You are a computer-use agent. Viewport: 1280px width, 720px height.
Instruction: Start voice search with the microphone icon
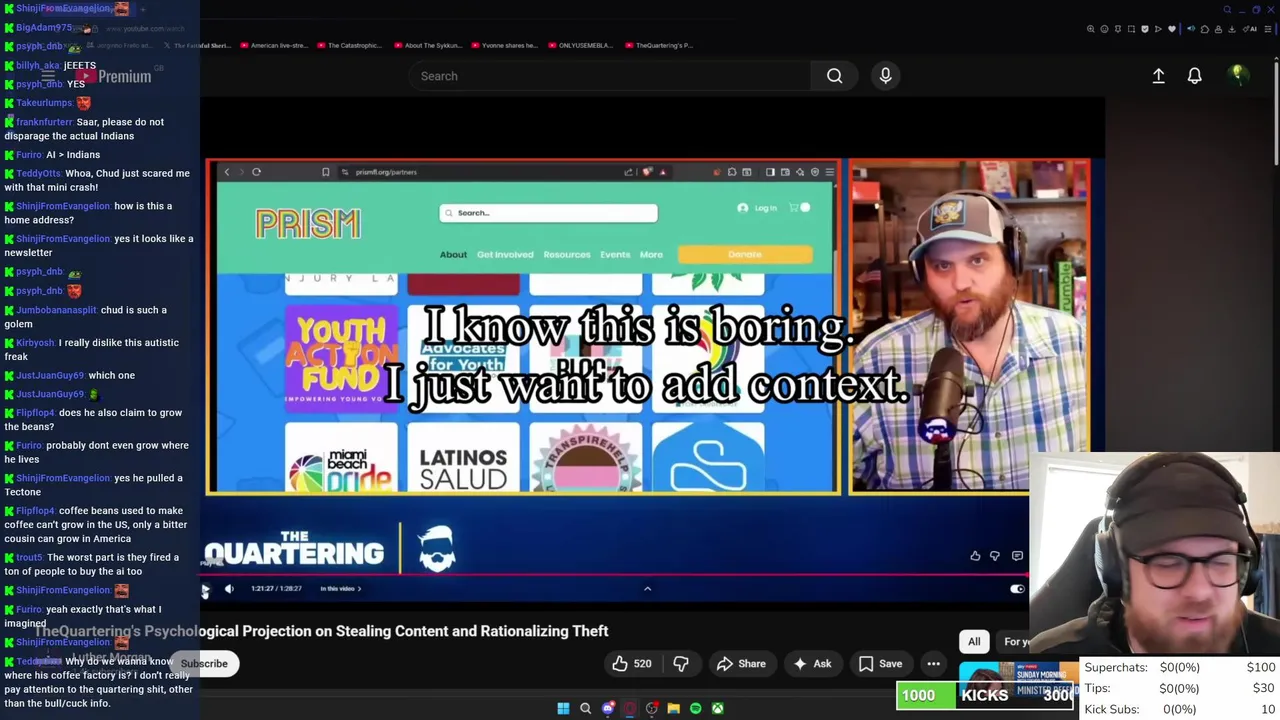tap(885, 76)
